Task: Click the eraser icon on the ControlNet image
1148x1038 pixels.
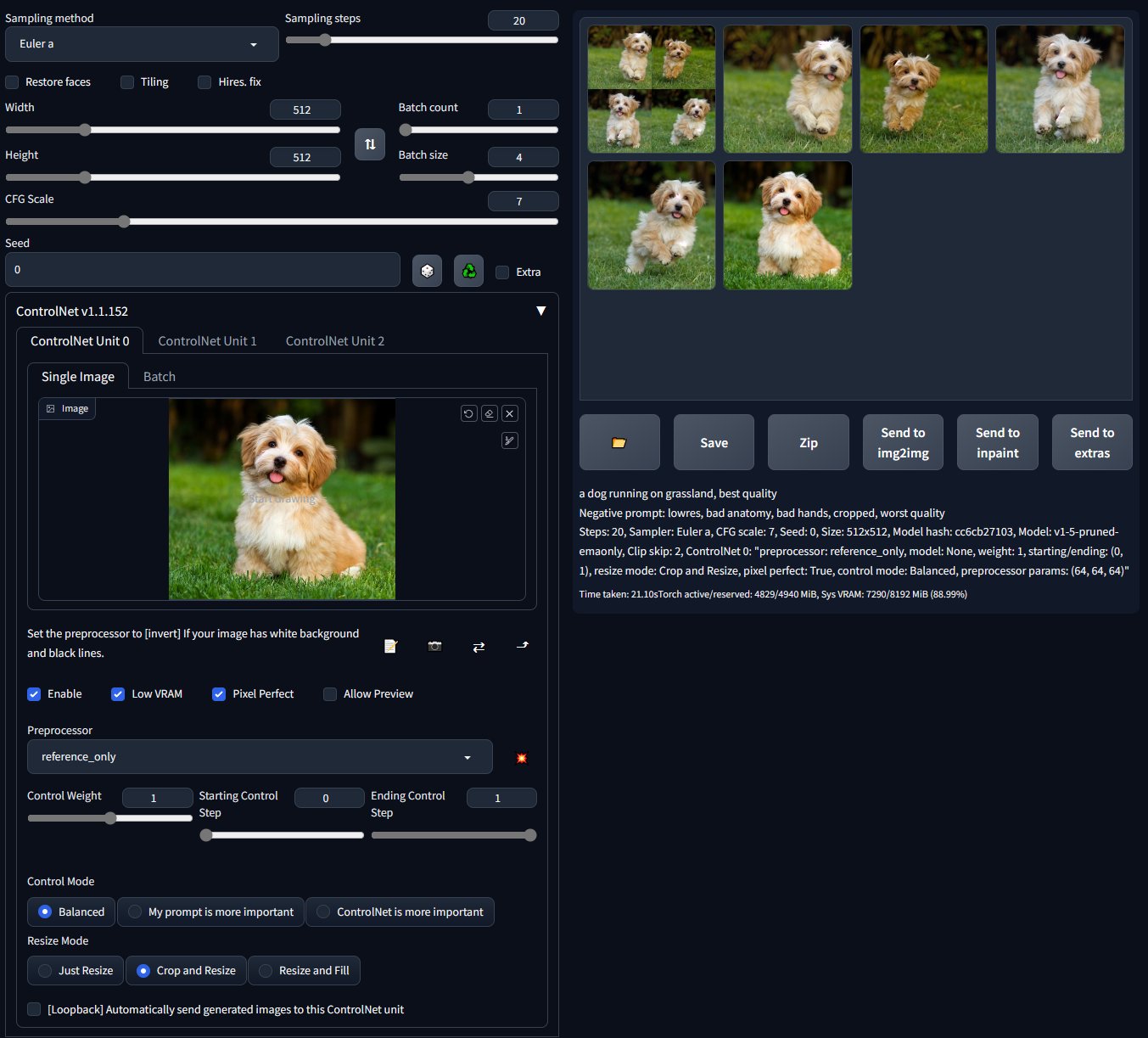Action: pos(489,413)
